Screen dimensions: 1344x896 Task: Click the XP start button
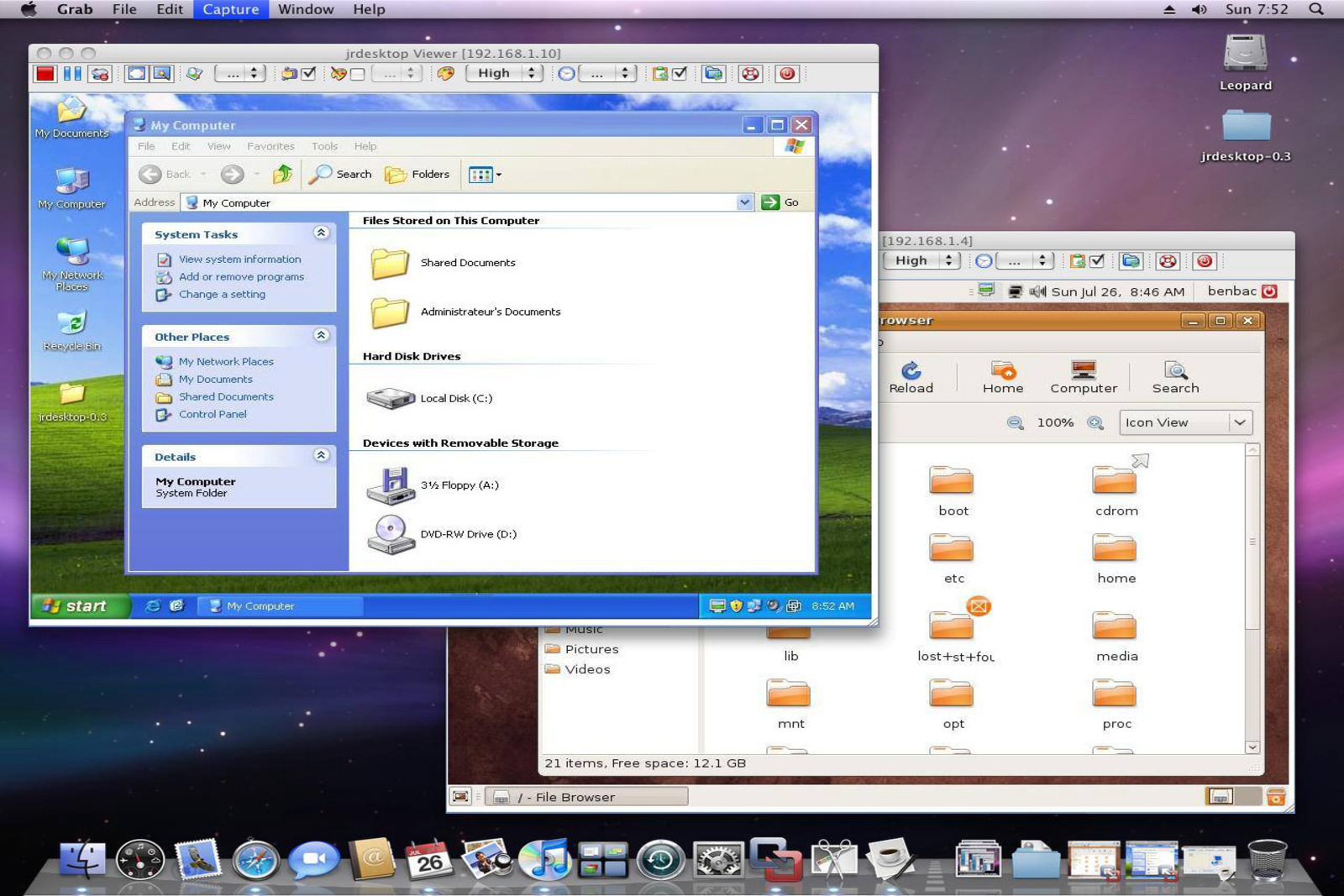pyautogui.click(x=81, y=605)
